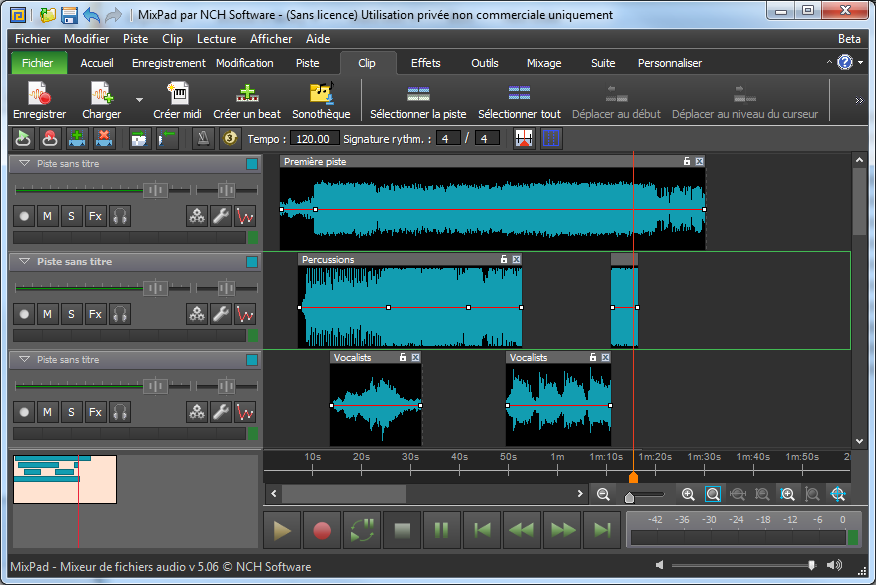This screenshot has width=876, height=585.
Task: Solo the second track with S button
Action: pyautogui.click(x=72, y=314)
